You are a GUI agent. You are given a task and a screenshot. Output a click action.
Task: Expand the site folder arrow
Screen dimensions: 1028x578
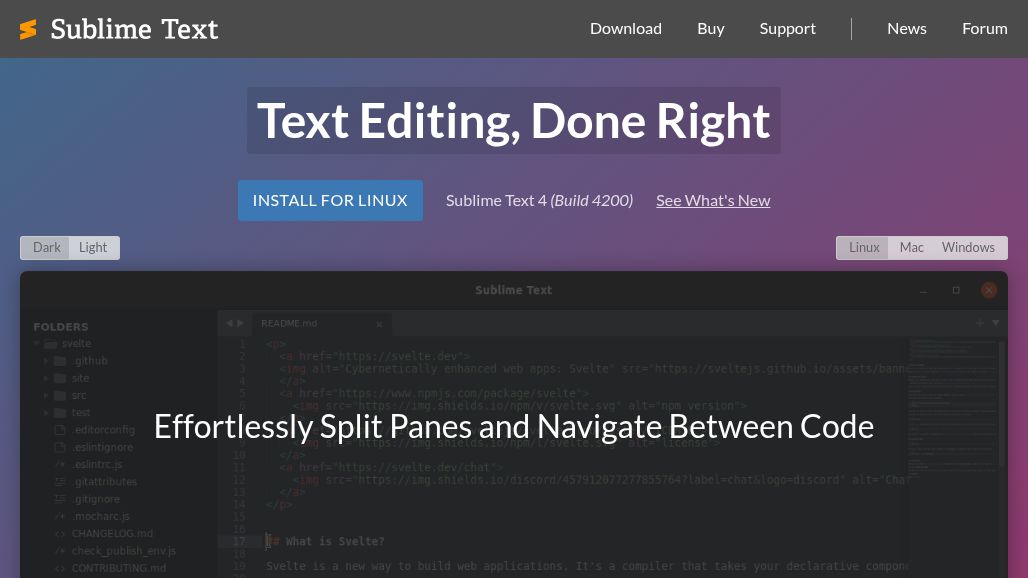46,378
